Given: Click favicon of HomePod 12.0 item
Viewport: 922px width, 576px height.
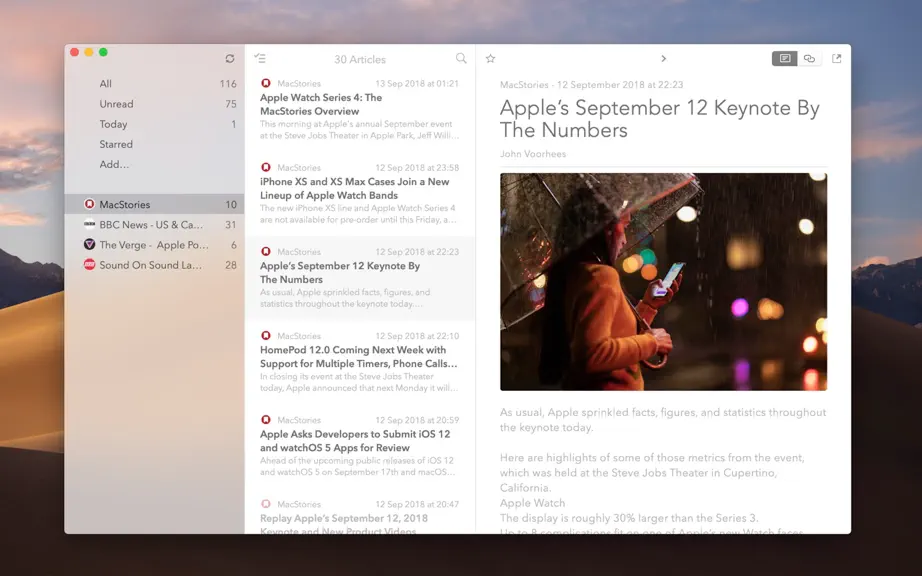Looking at the screenshot, I should click(266, 336).
